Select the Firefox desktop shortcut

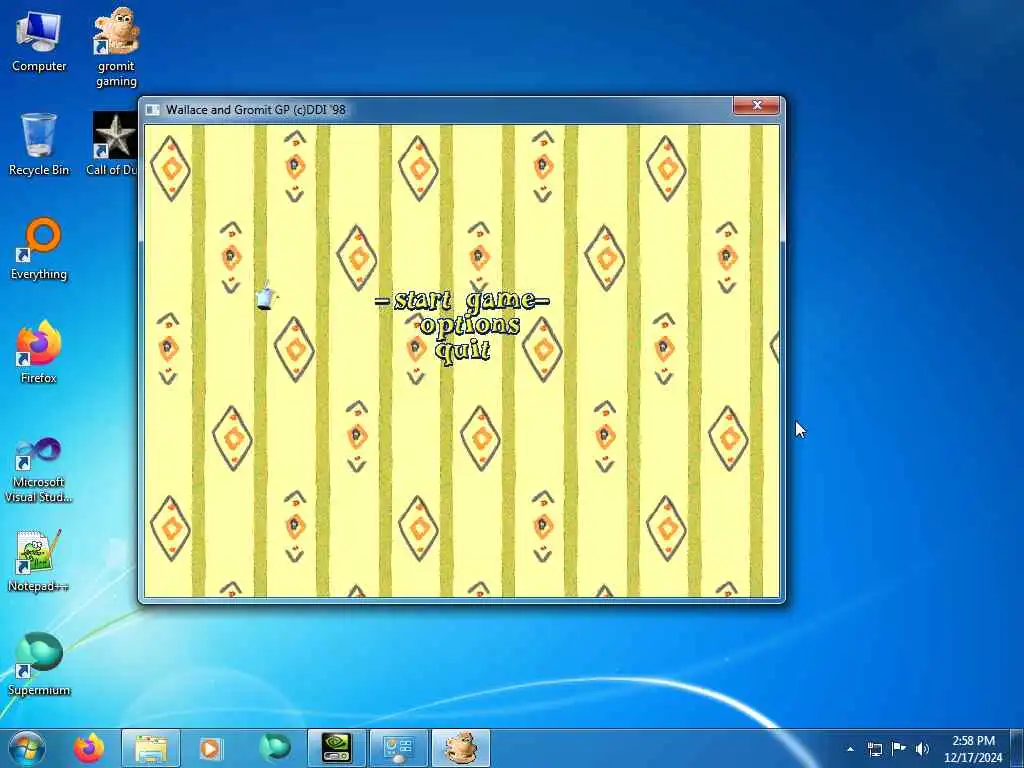39,353
